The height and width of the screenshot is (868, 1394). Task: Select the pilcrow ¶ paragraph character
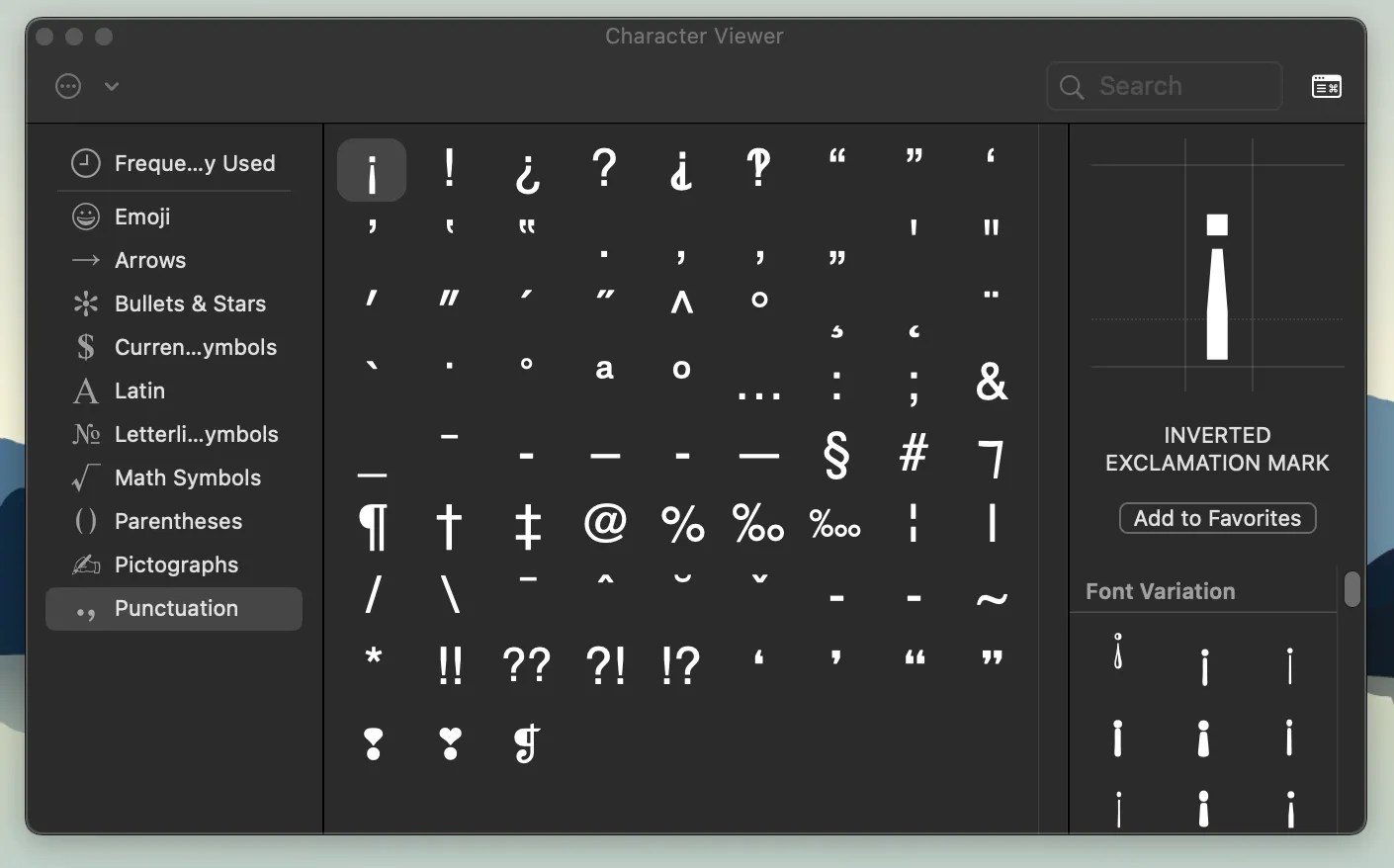(x=373, y=525)
